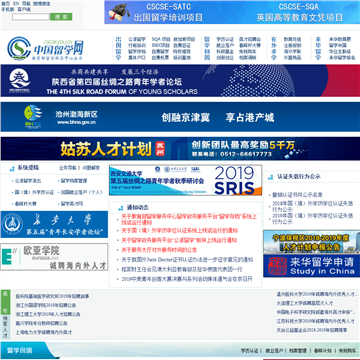Switch to EN language link
This screenshot has width=360, height=360.
[x=16, y=4]
